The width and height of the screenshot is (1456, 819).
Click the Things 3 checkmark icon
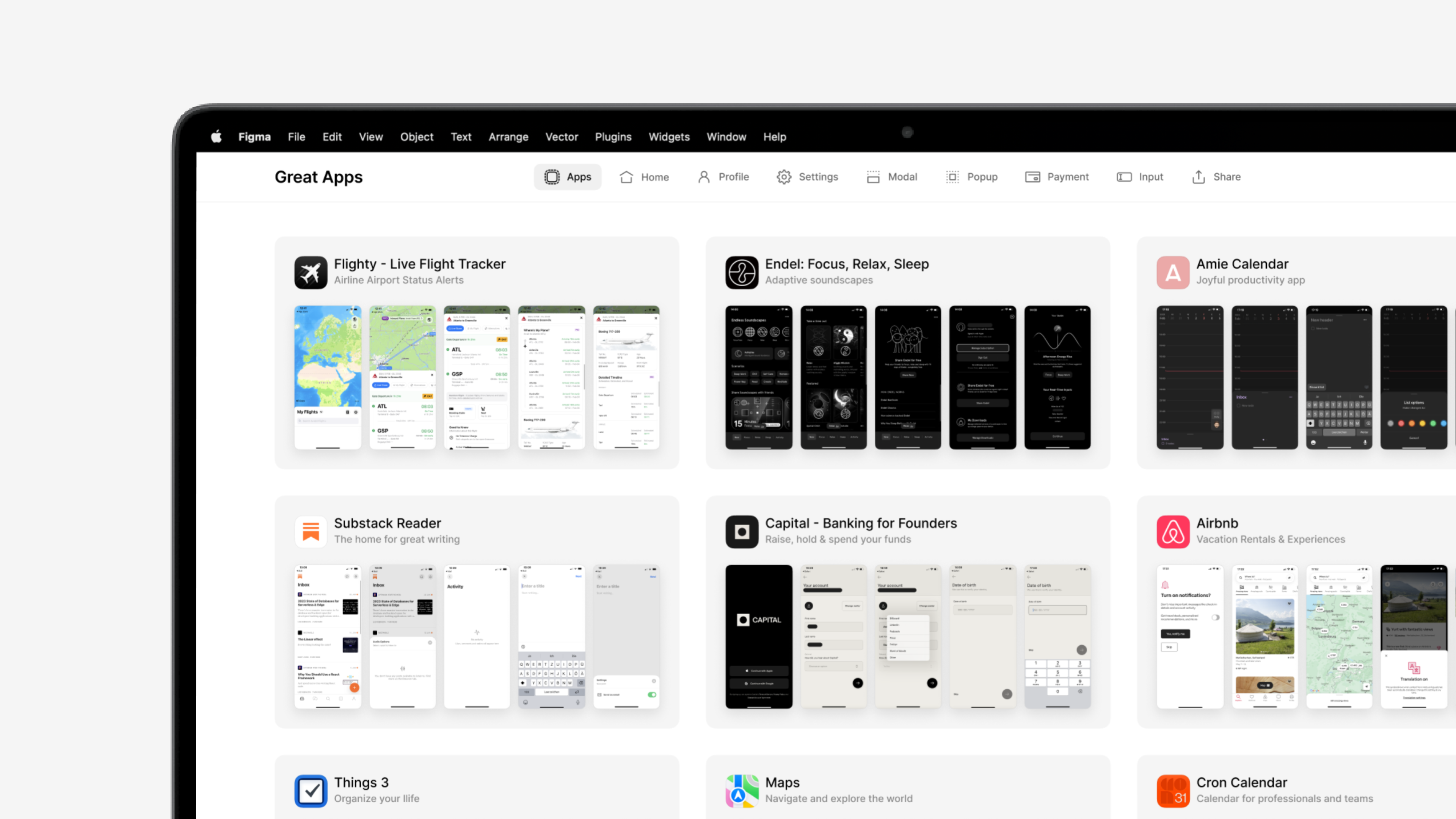[310, 791]
